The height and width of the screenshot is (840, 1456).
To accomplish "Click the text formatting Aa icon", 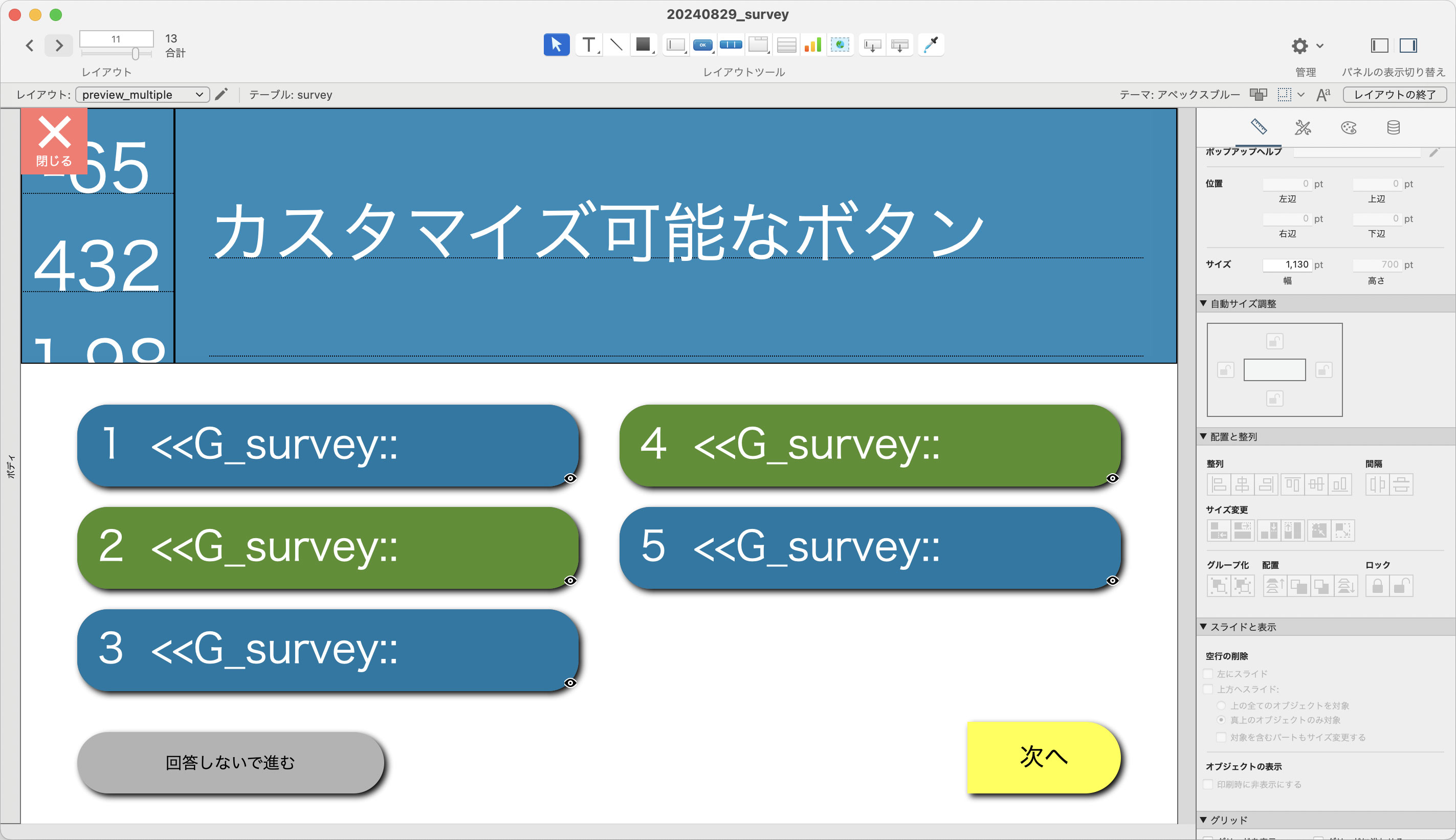I will [1323, 94].
